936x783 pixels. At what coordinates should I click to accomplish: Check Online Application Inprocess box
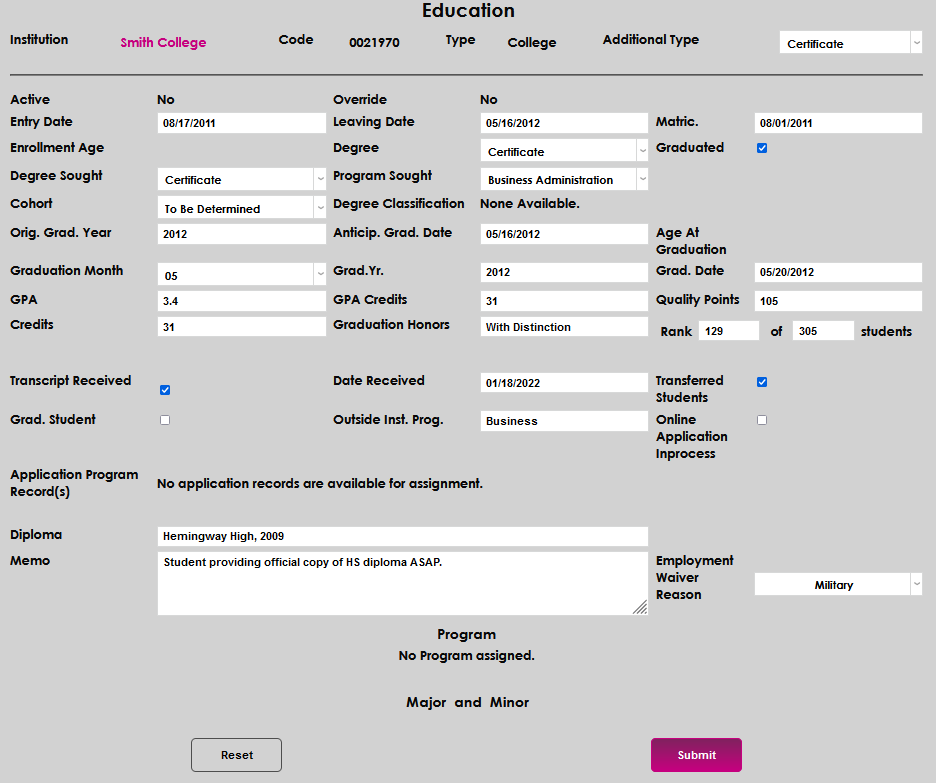click(762, 420)
